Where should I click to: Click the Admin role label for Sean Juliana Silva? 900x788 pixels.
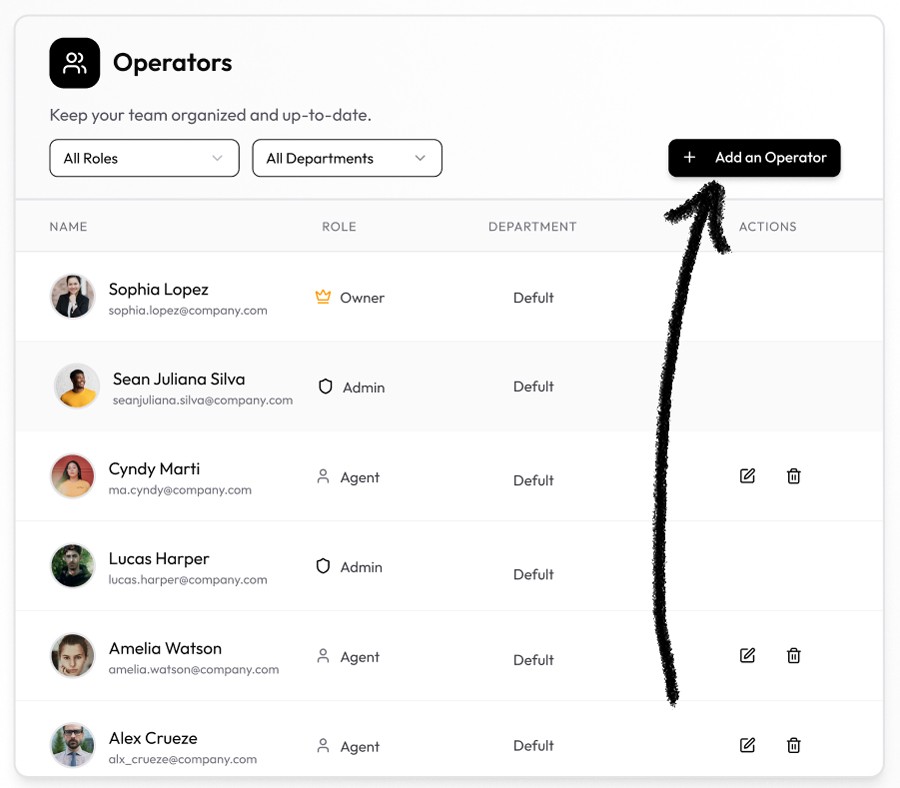coord(364,387)
